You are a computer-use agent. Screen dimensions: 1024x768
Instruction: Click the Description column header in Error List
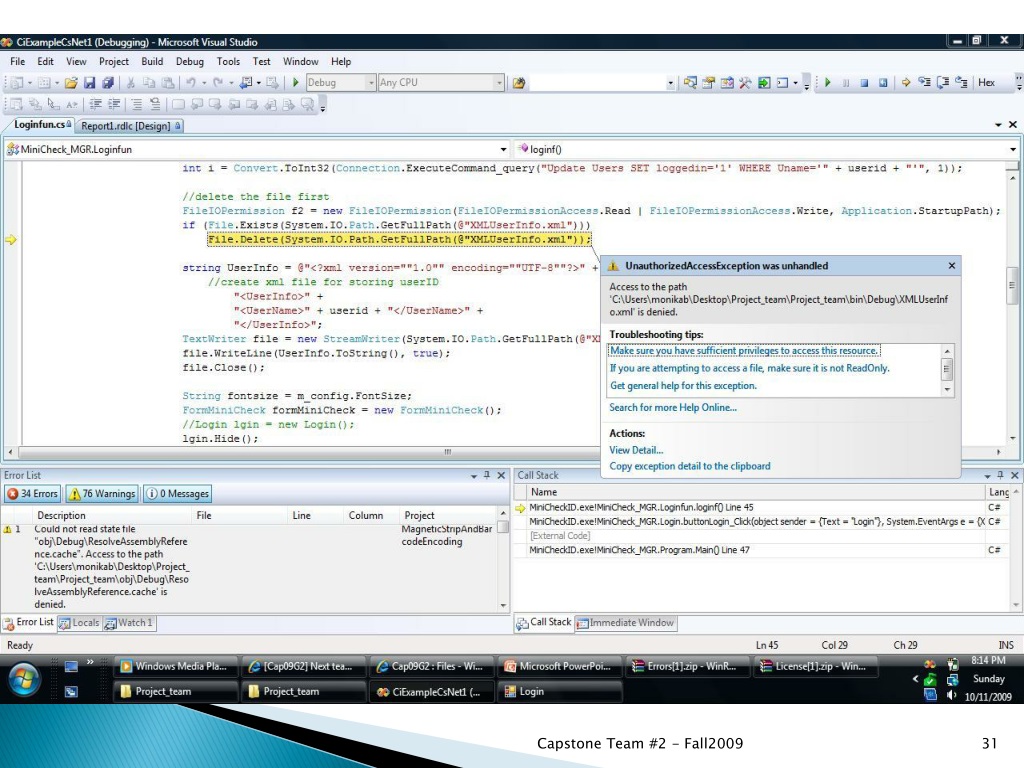(x=61, y=515)
